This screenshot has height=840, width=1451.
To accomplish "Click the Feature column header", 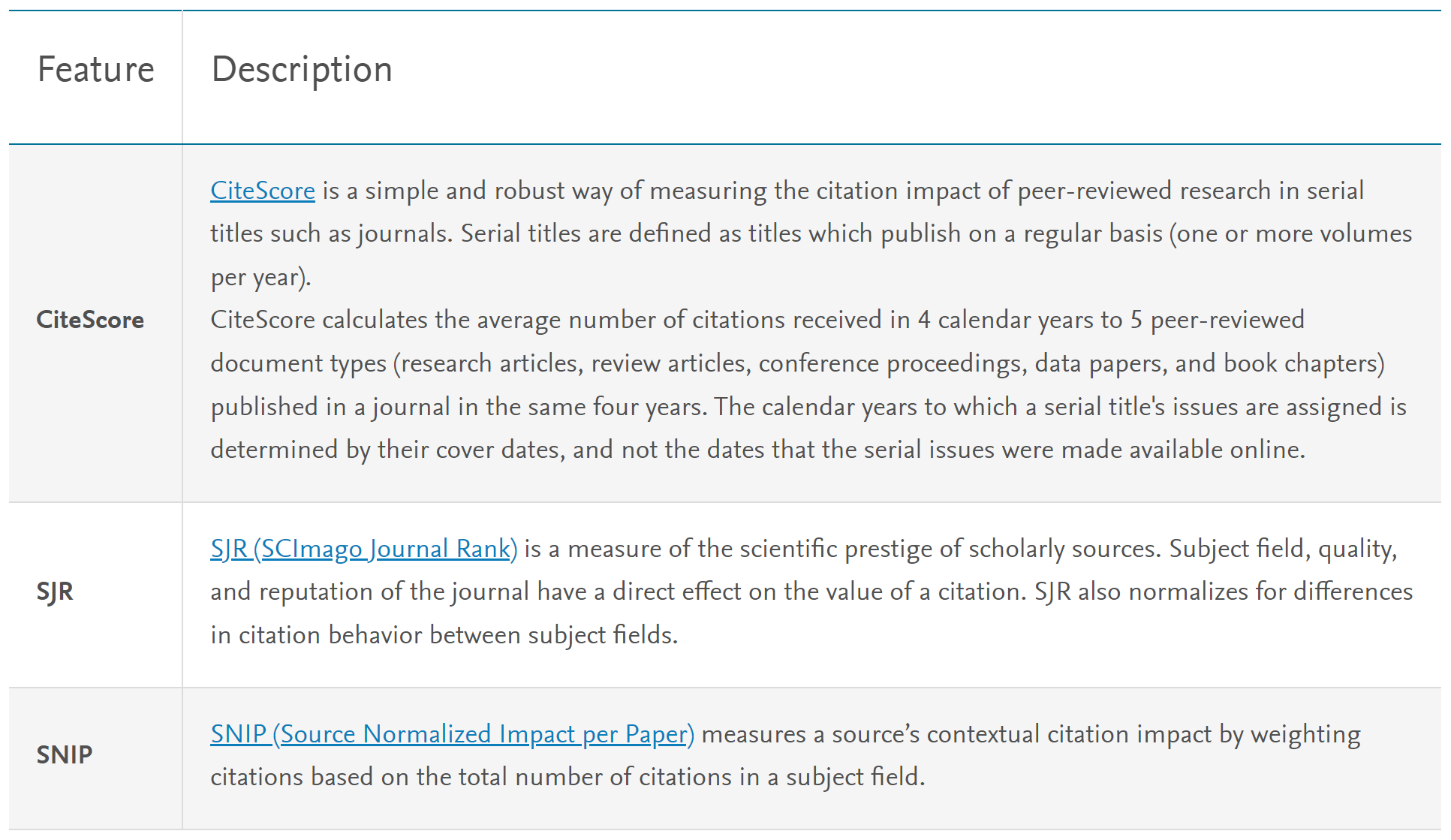I will tap(96, 70).
